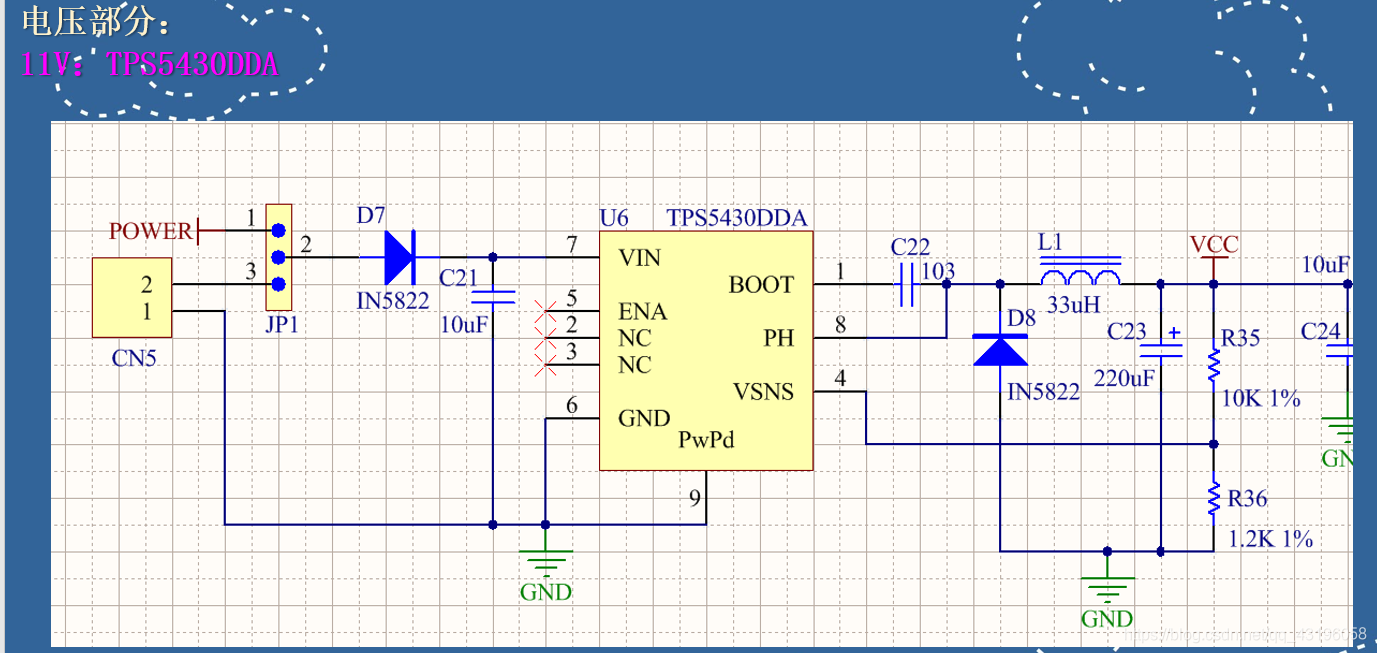
Task: Select the no-connect X on pin 5
Action: point(545,312)
